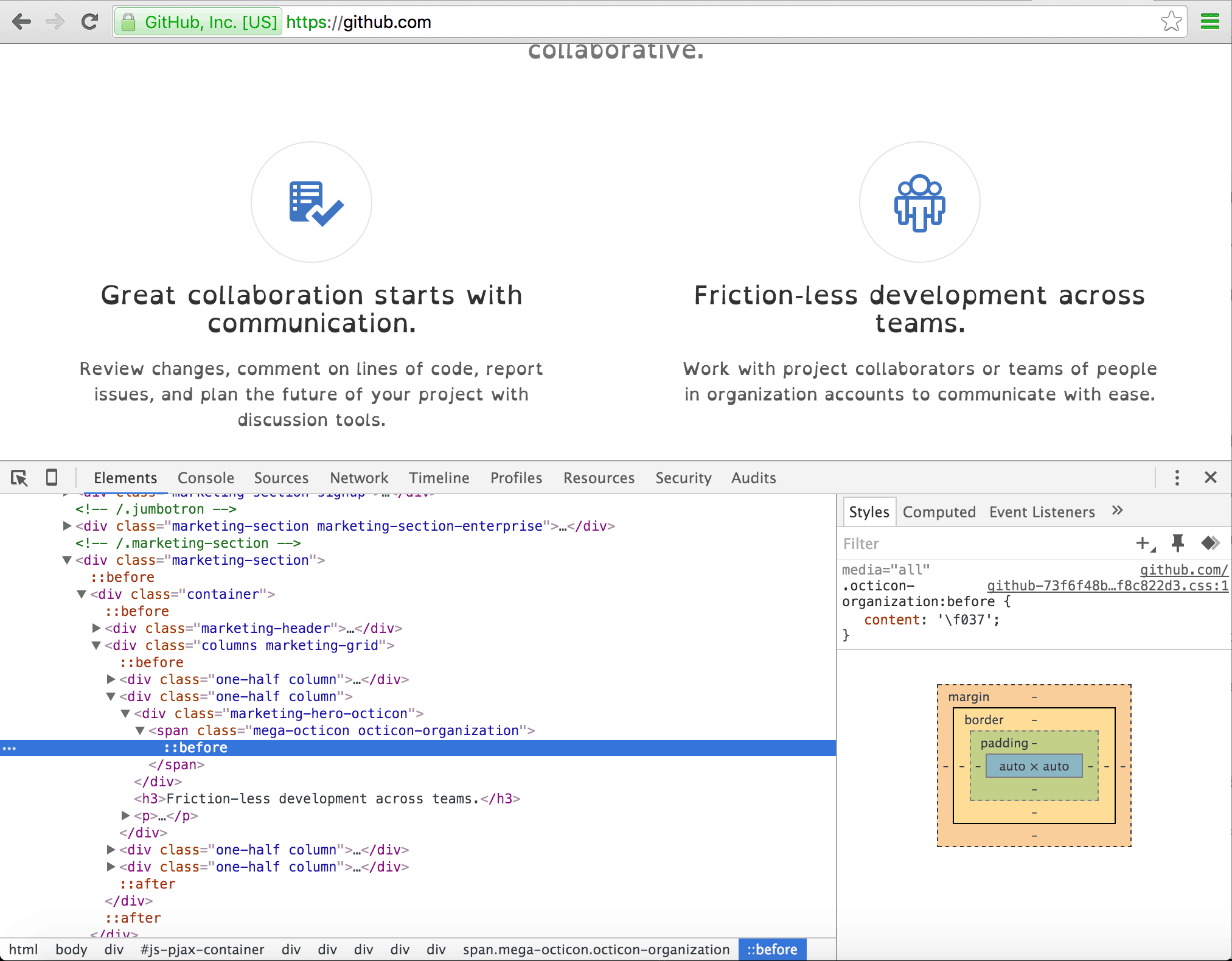Show more Styles sidebar tabs chevron

(x=1117, y=511)
